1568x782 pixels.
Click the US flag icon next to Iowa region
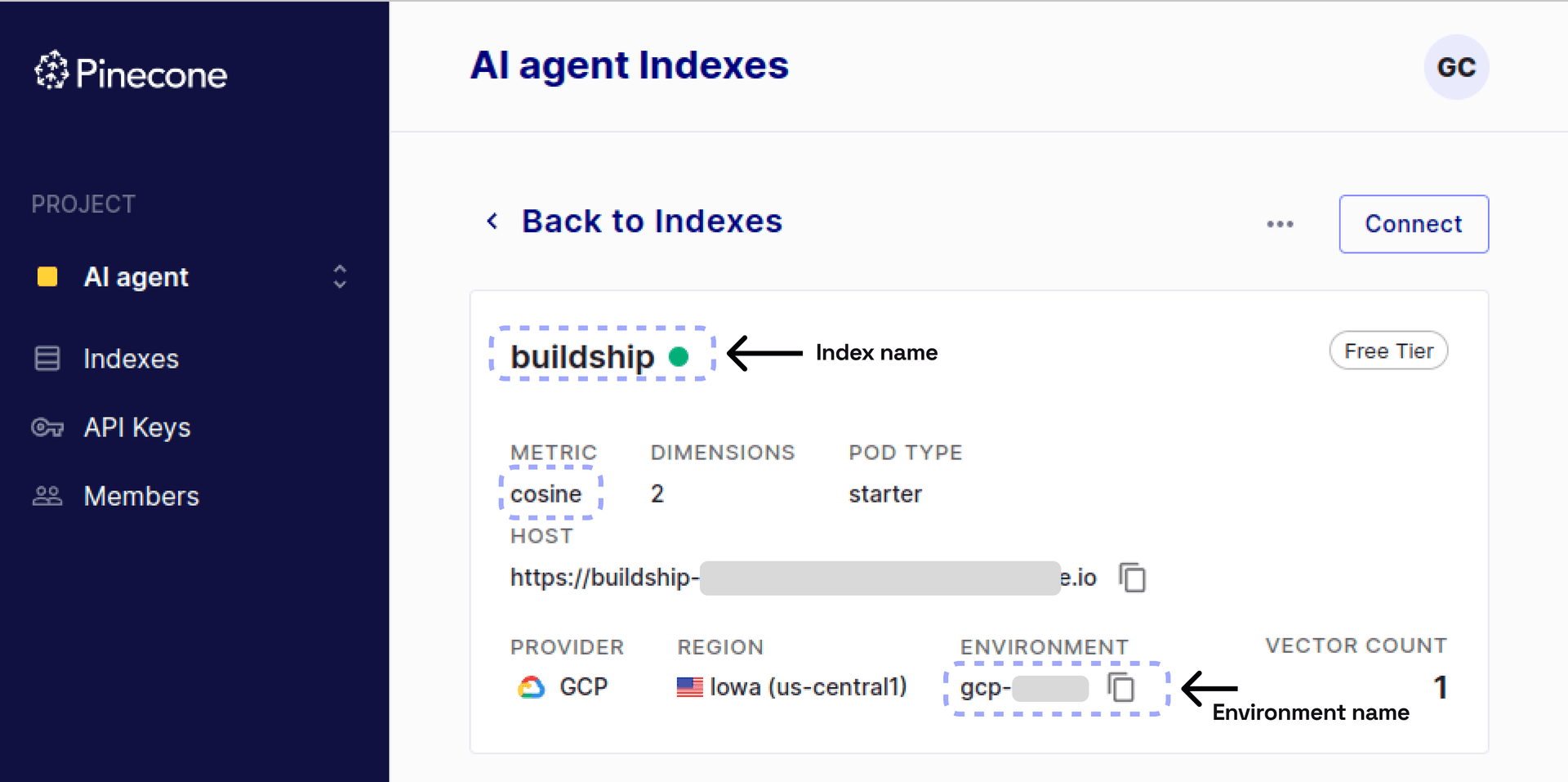pos(690,687)
